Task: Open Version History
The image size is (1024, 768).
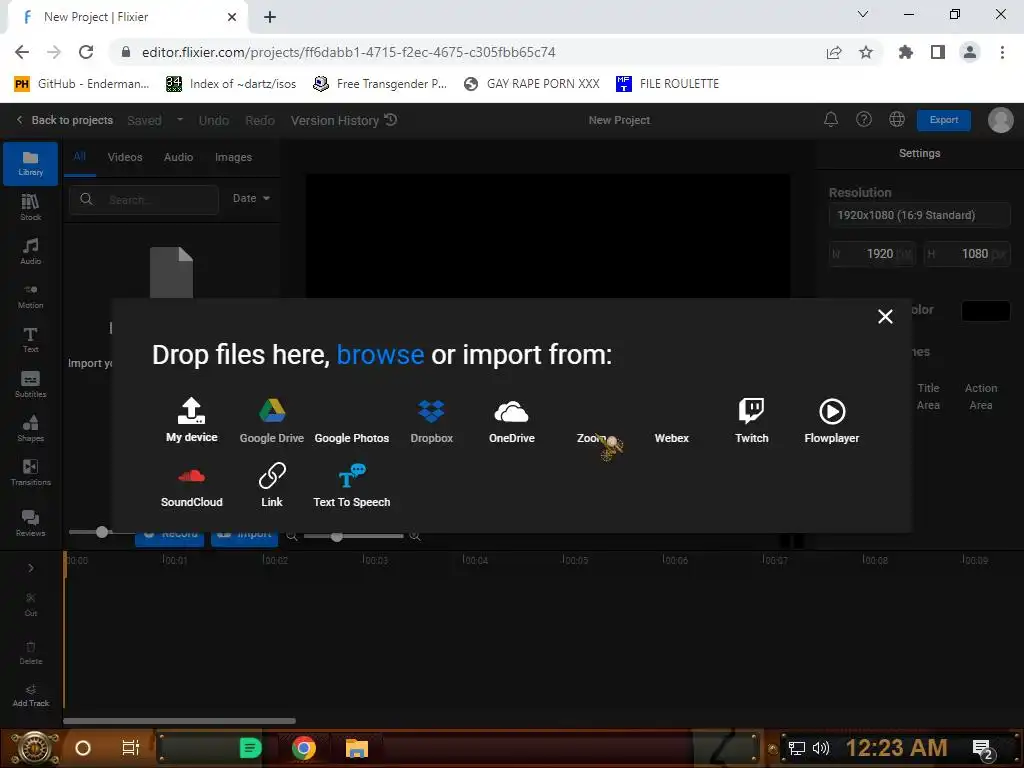Action: tap(344, 121)
